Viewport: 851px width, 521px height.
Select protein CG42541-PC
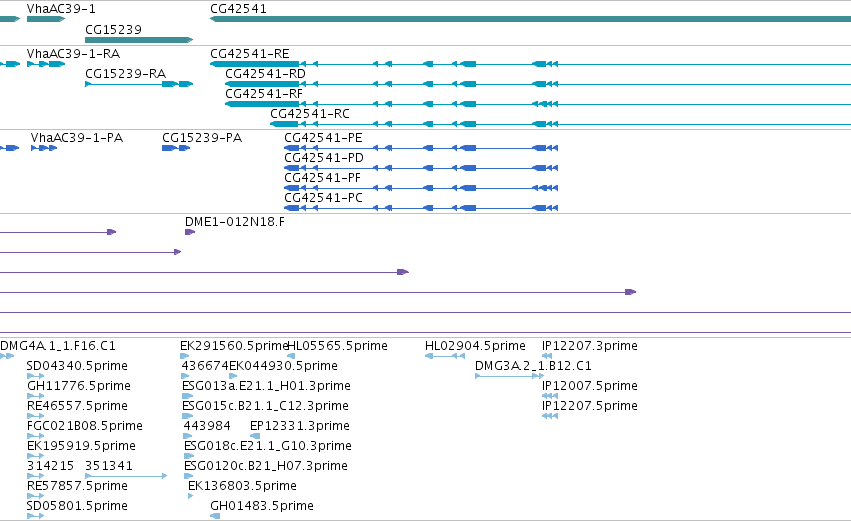[x=323, y=198]
